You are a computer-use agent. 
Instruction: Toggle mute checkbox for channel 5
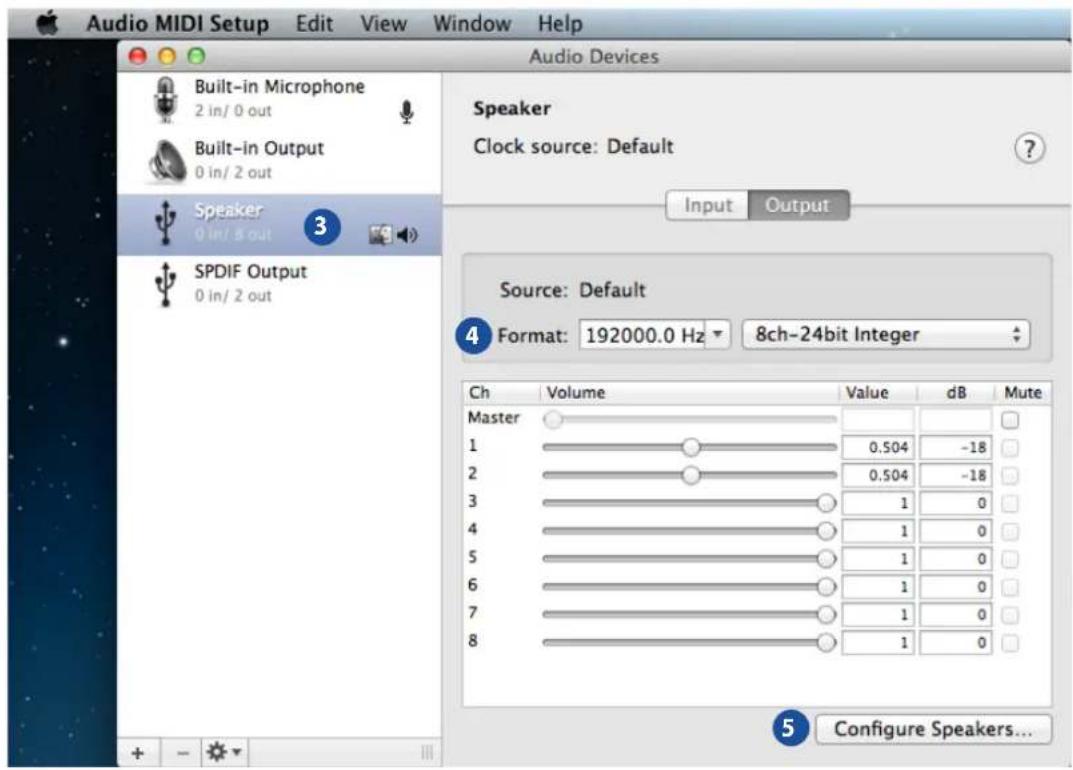pos(1010,559)
